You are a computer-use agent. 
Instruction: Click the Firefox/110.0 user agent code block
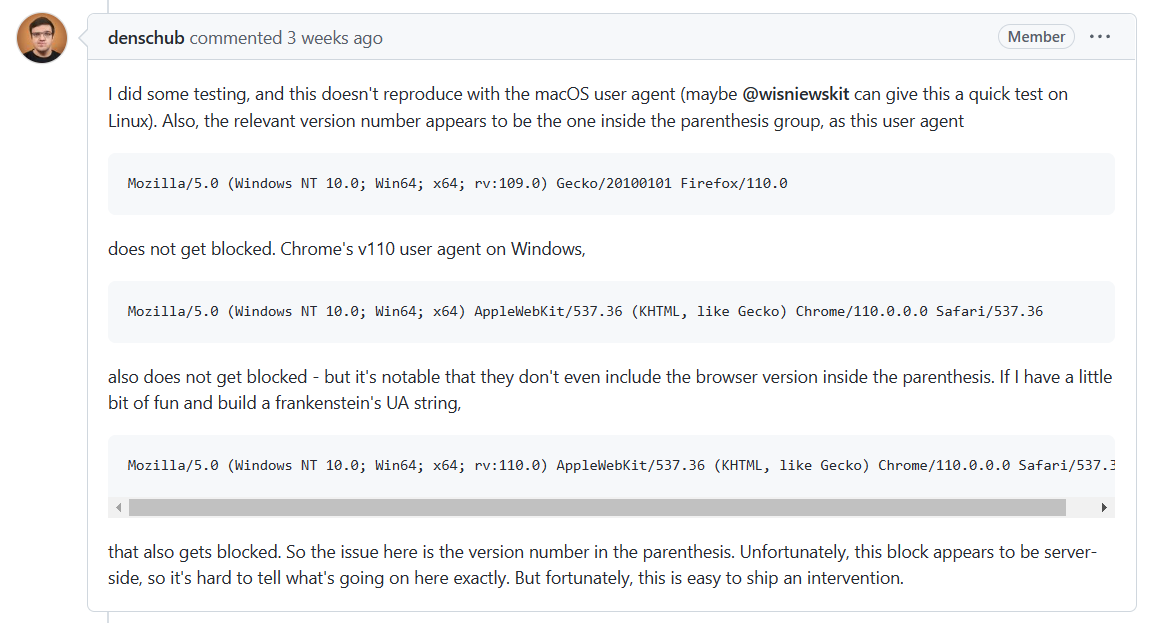tap(457, 184)
